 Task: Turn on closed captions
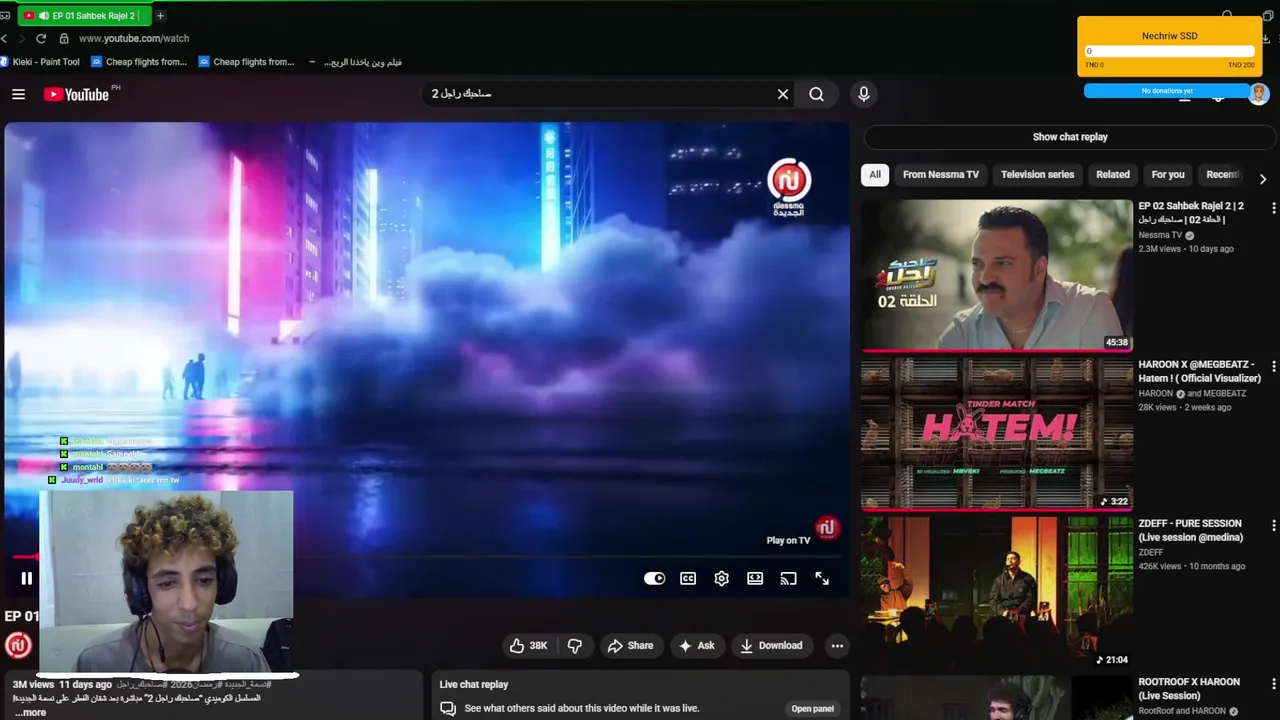688,578
